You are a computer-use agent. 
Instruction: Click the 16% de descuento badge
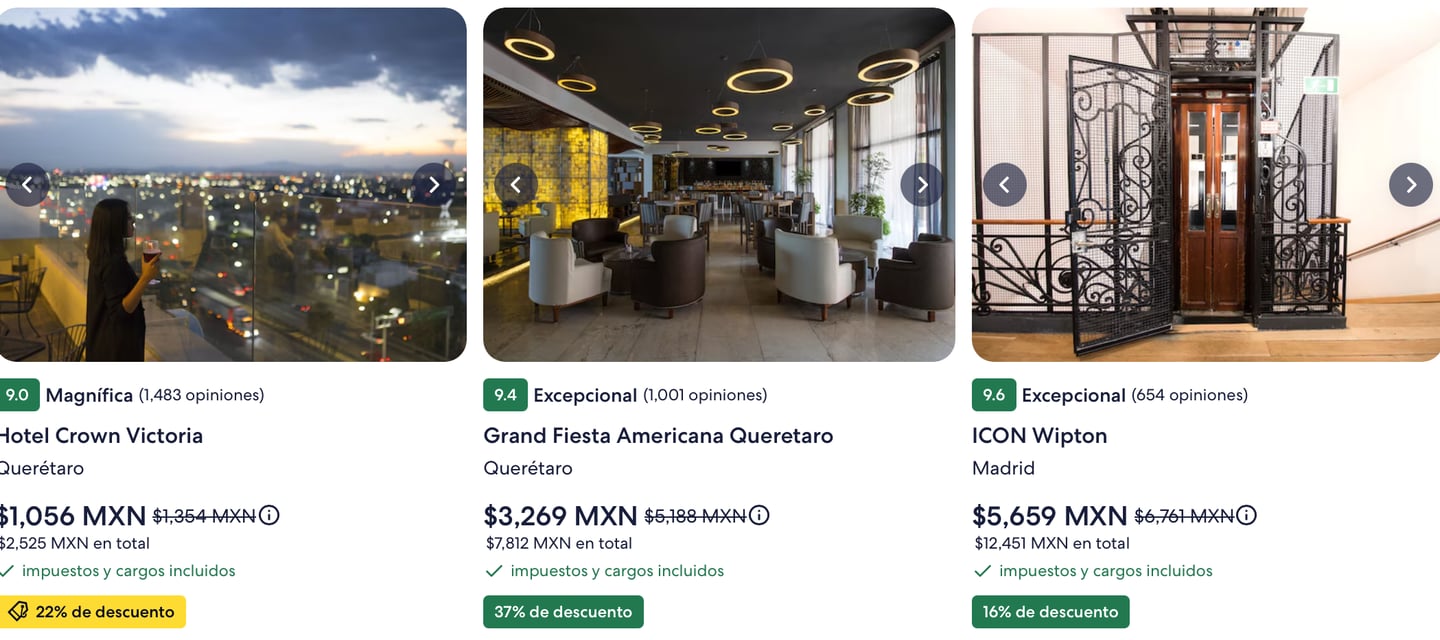pos(1050,612)
